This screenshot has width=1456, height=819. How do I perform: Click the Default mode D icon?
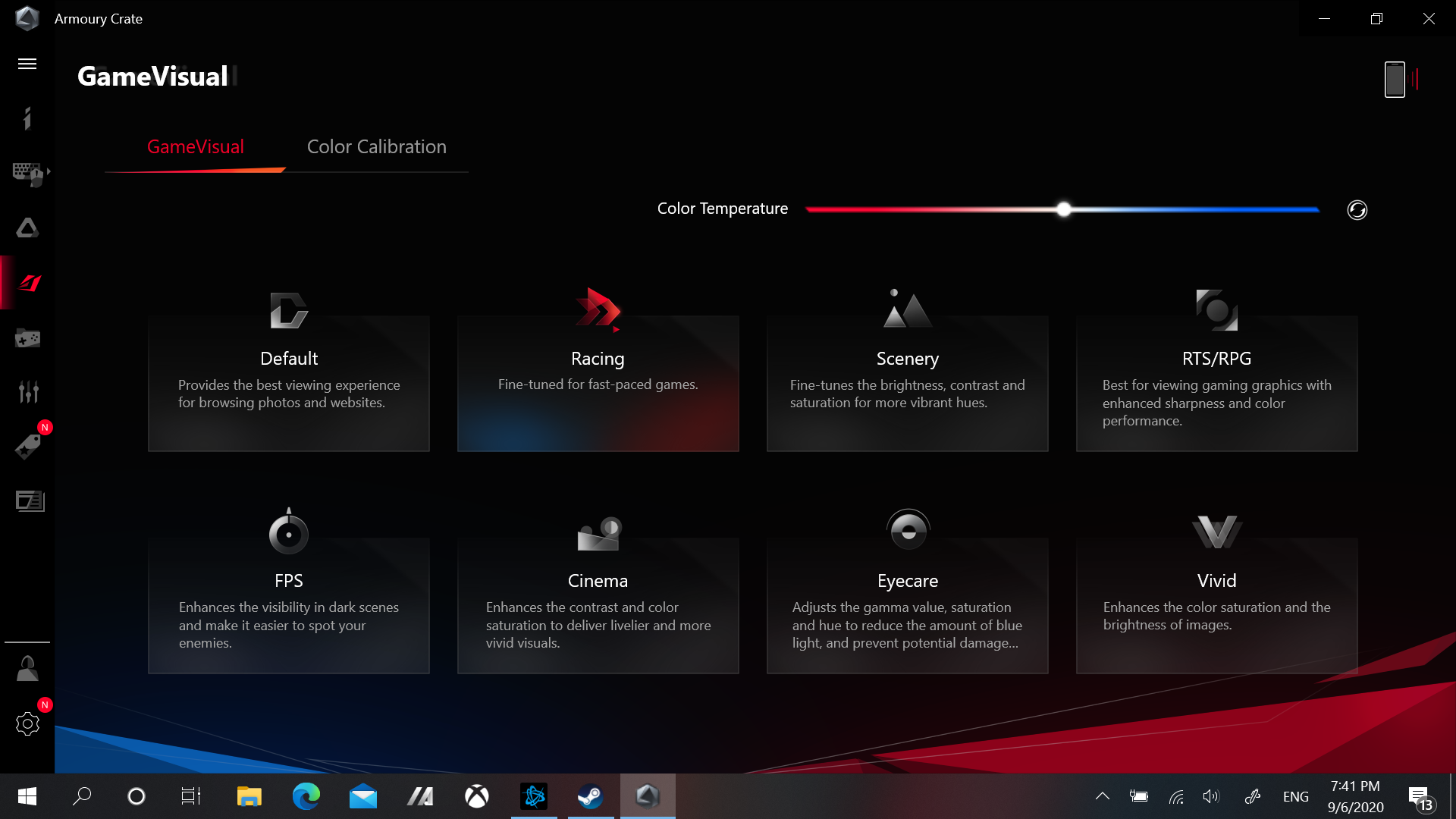point(289,310)
